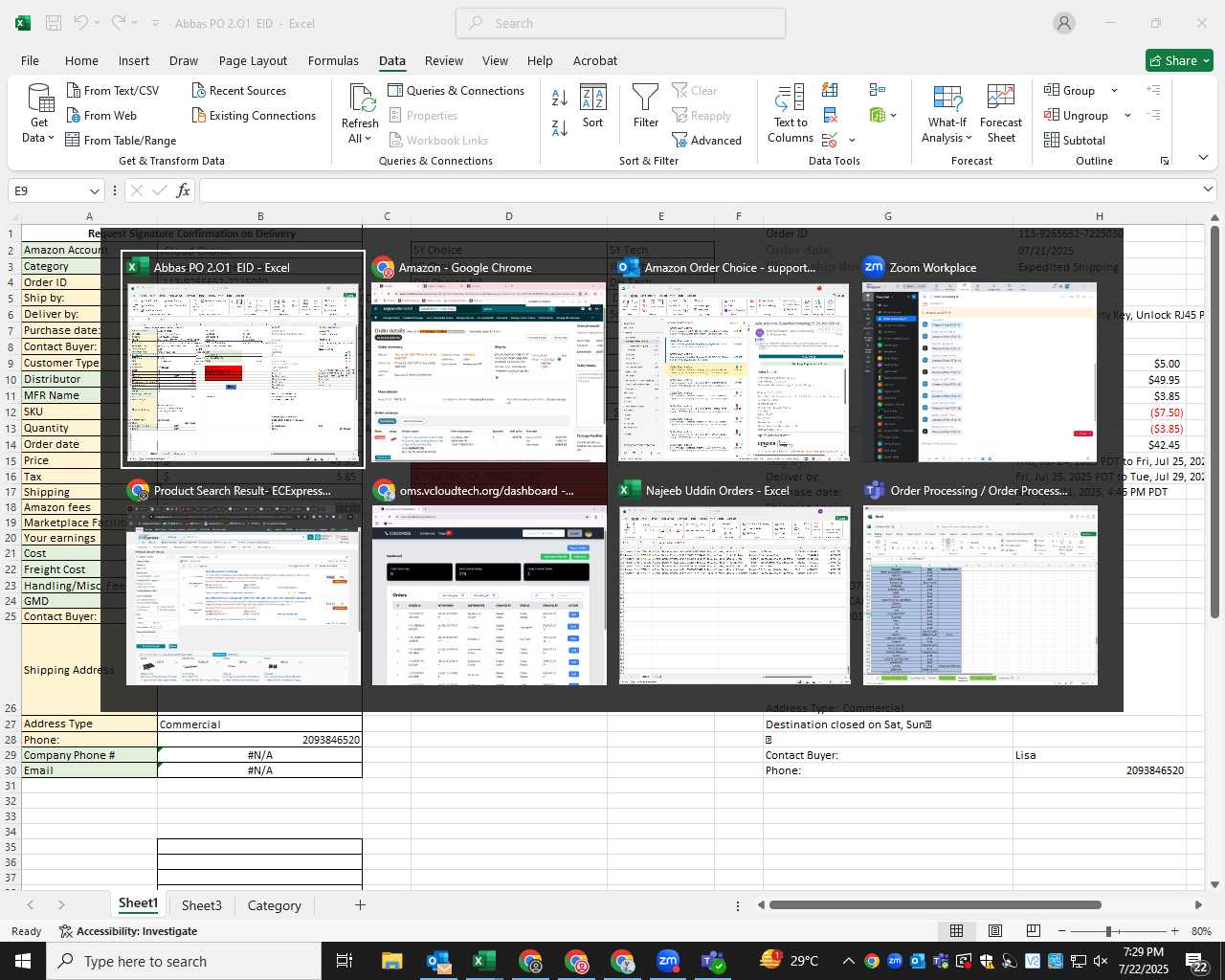1225x980 pixels.
Task: Create a Forecast Sheet
Action: click(x=1001, y=114)
